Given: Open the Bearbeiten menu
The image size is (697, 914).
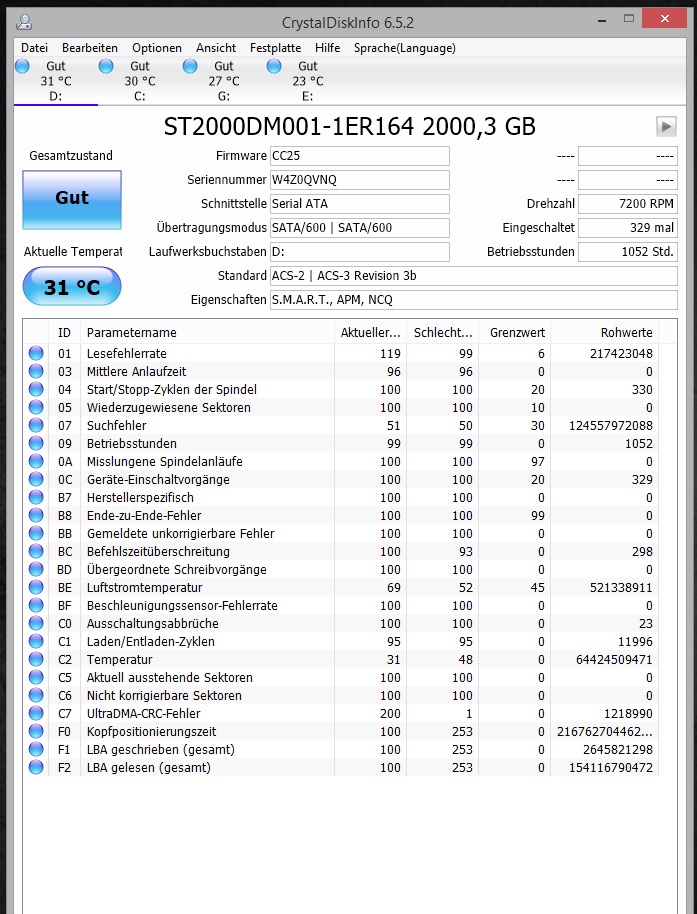Looking at the screenshot, I should coord(90,48).
